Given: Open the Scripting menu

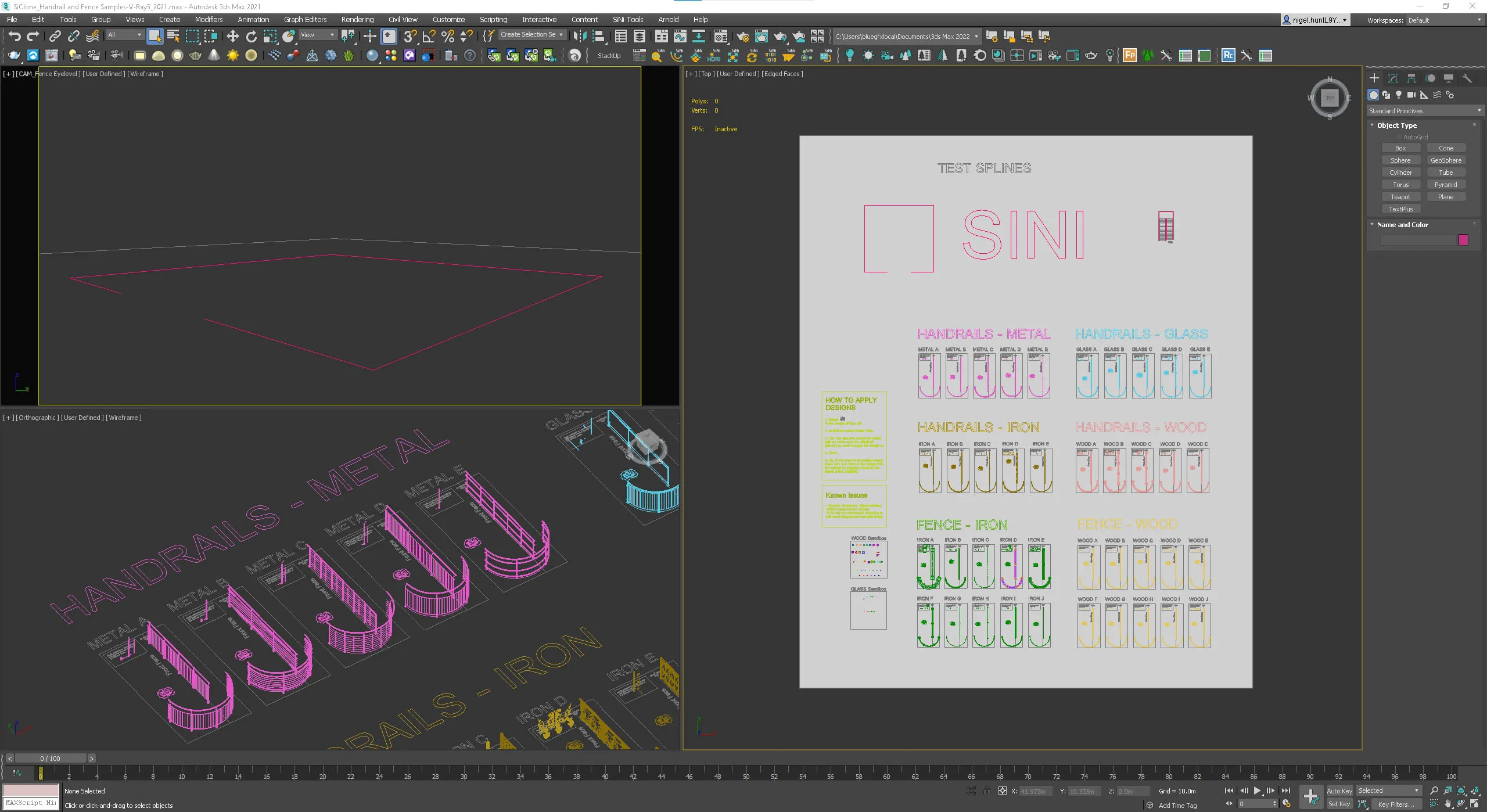Looking at the screenshot, I should [x=493, y=19].
